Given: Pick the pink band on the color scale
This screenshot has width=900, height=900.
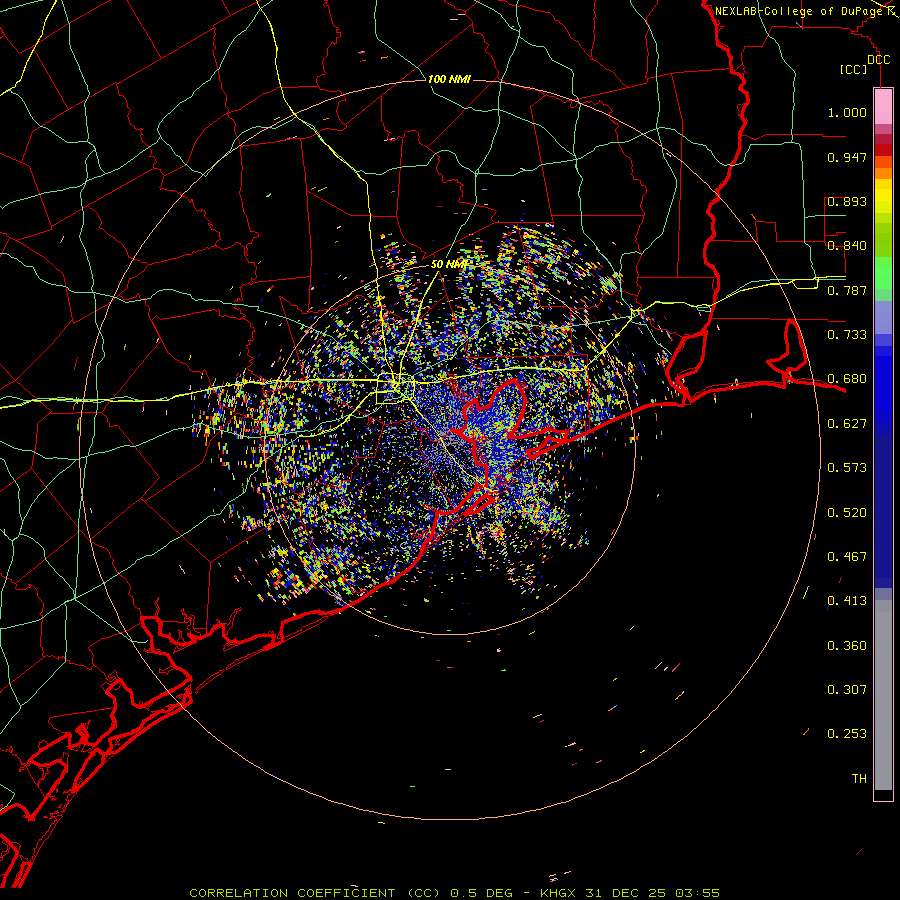Looking at the screenshot, I should tap(883, 107).
